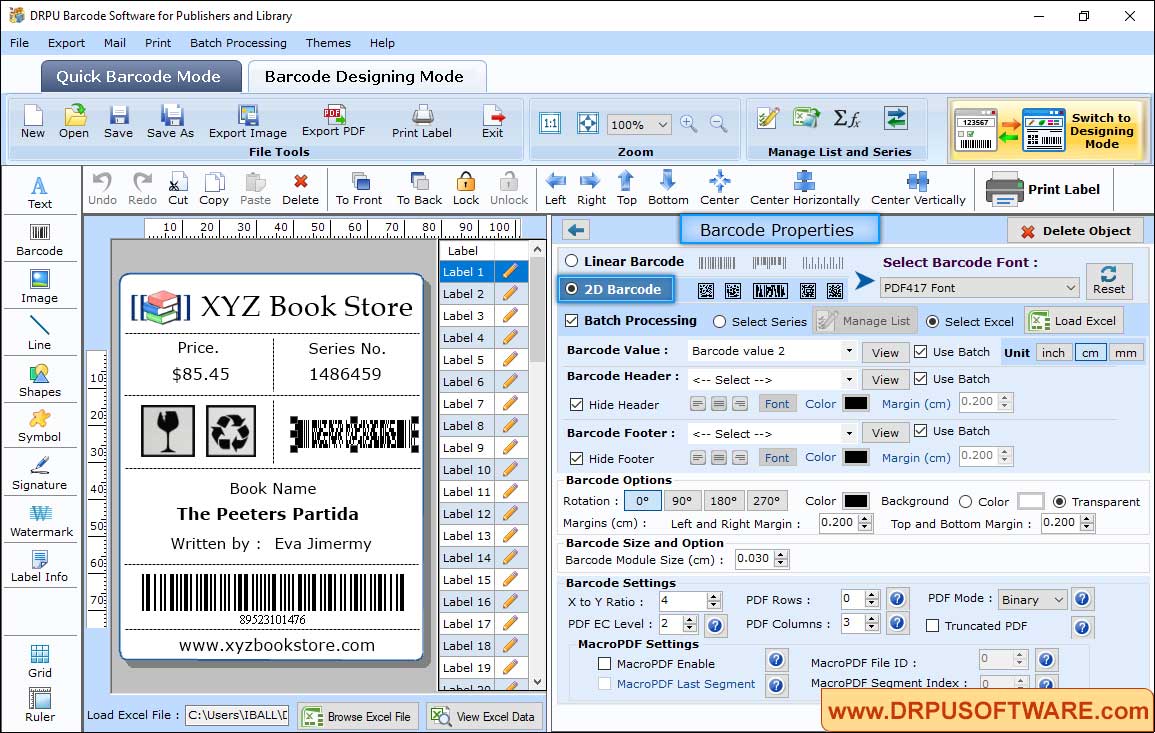Export label to PDF
The height and width of the screenshot is (733, 1155).
pos(334,122)
